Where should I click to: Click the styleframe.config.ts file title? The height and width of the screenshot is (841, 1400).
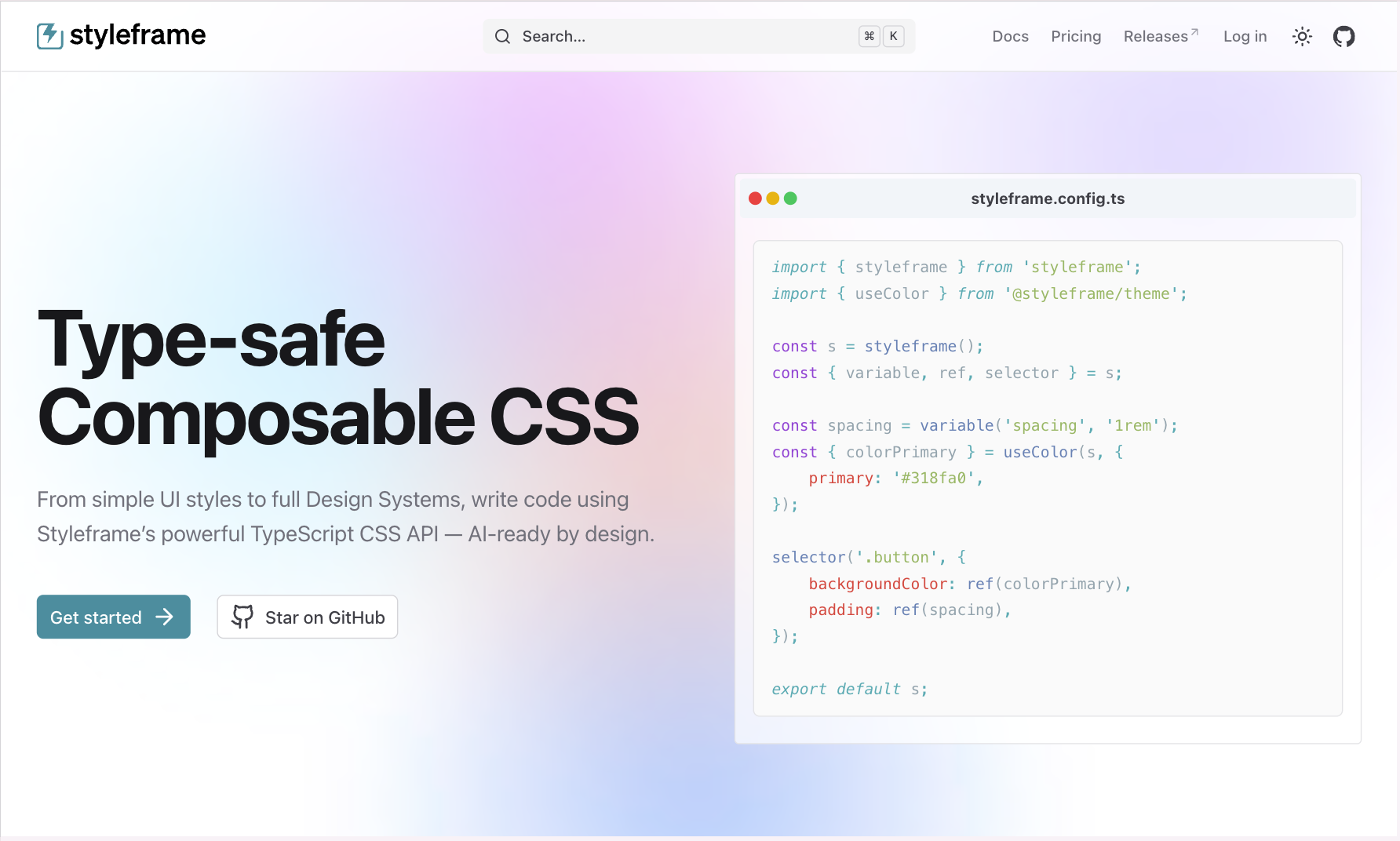tap(1048, 198)
